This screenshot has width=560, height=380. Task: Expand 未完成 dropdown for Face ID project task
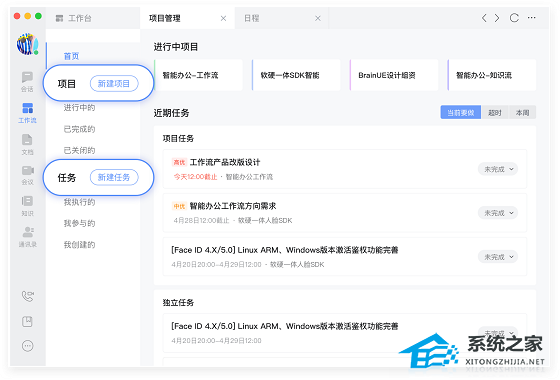click(498, 257)
